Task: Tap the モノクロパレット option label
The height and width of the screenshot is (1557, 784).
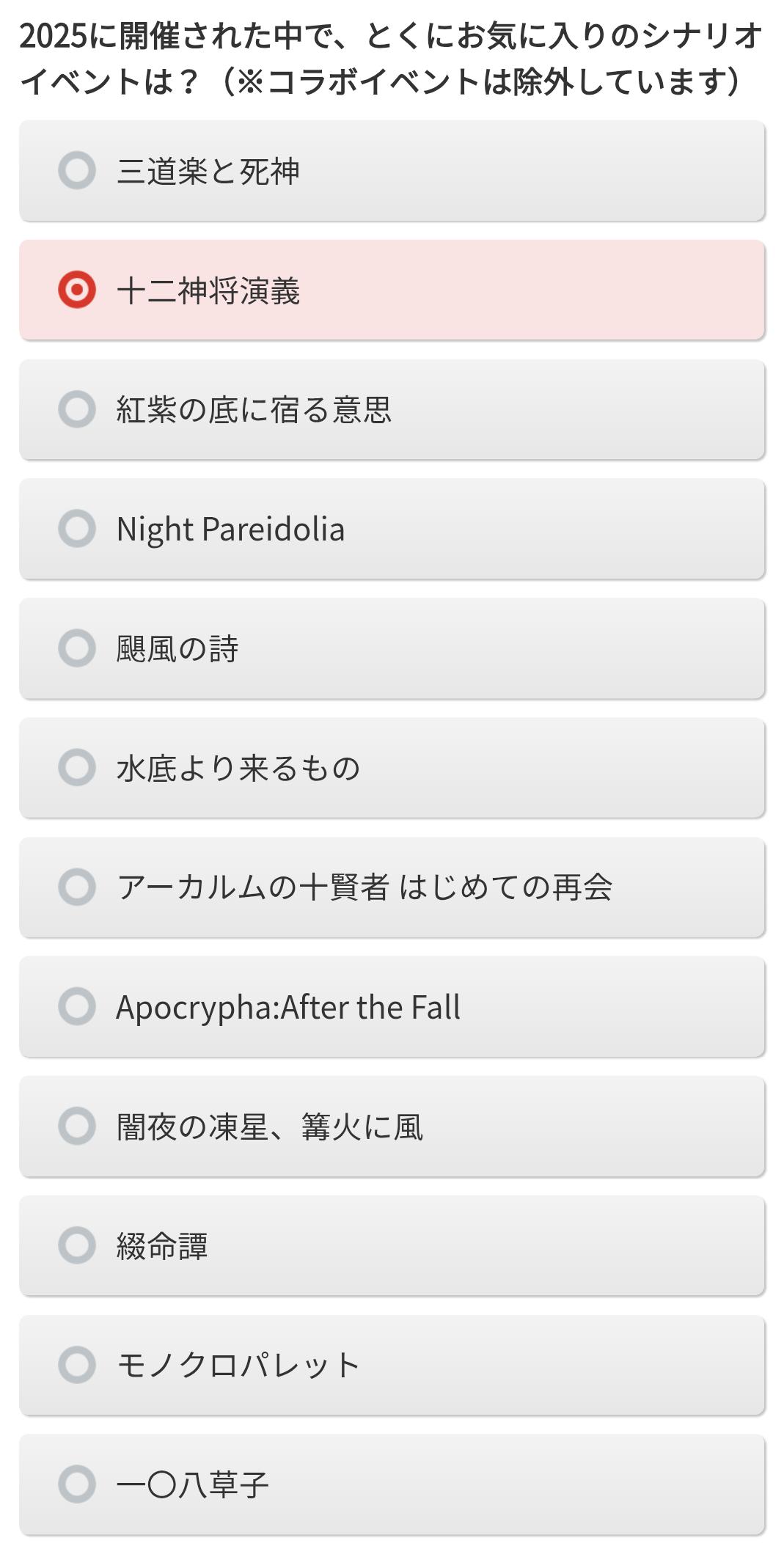Action: pyautogui.click(x=238, y=1366)
